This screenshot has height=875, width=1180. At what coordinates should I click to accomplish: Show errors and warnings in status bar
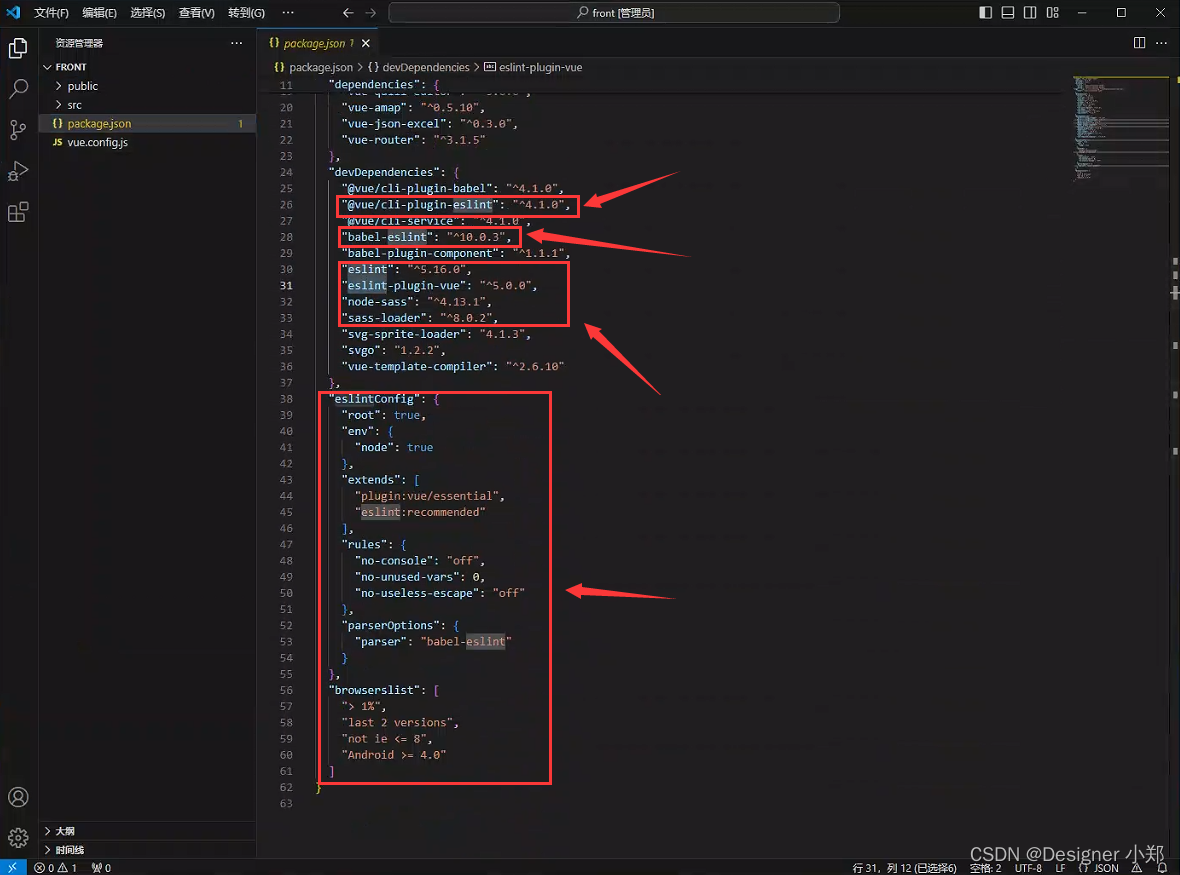(x=56, y=867)
